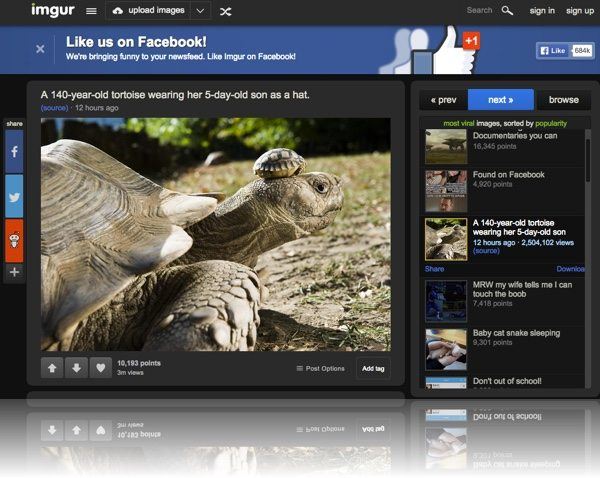Open the source link under the post title
600x478 pixels.
(54, 108)
